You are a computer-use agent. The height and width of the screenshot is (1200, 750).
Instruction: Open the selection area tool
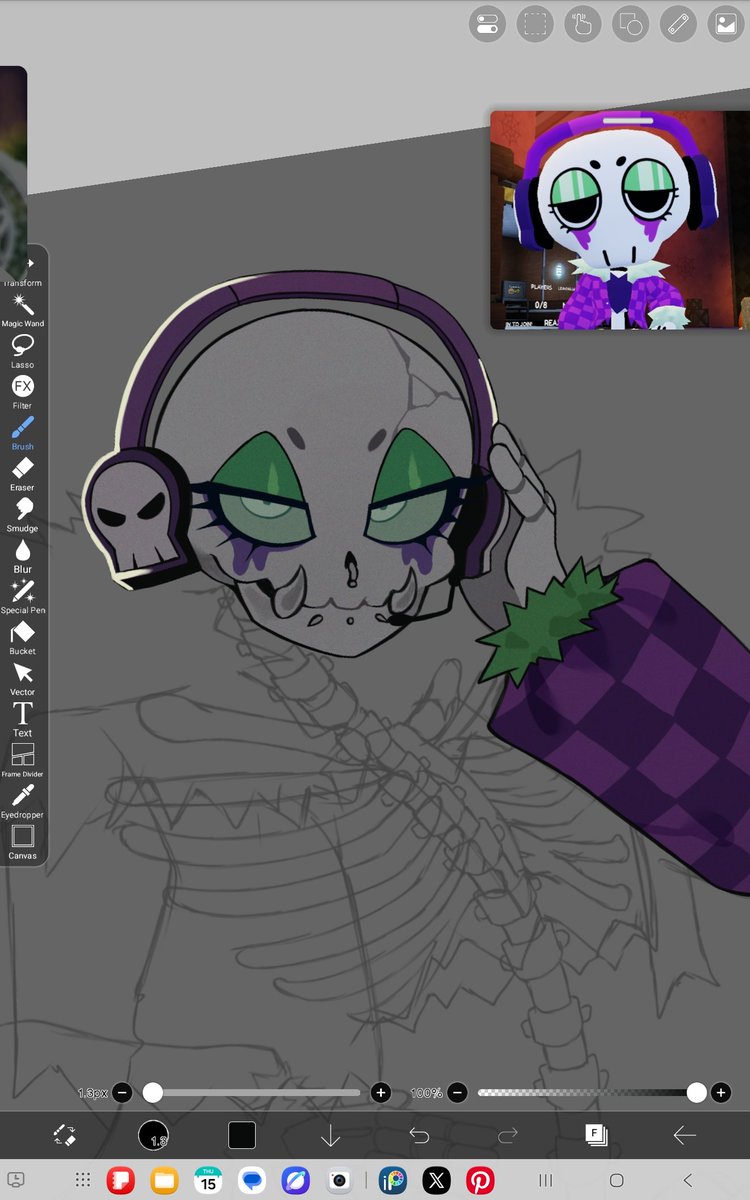pos(535,24)
